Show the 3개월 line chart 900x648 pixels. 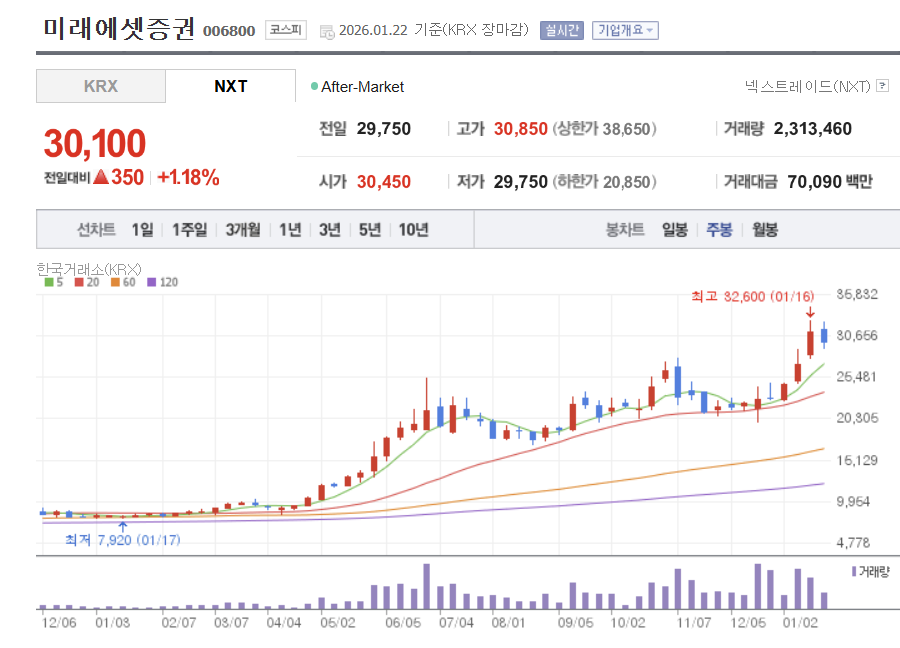243,230
